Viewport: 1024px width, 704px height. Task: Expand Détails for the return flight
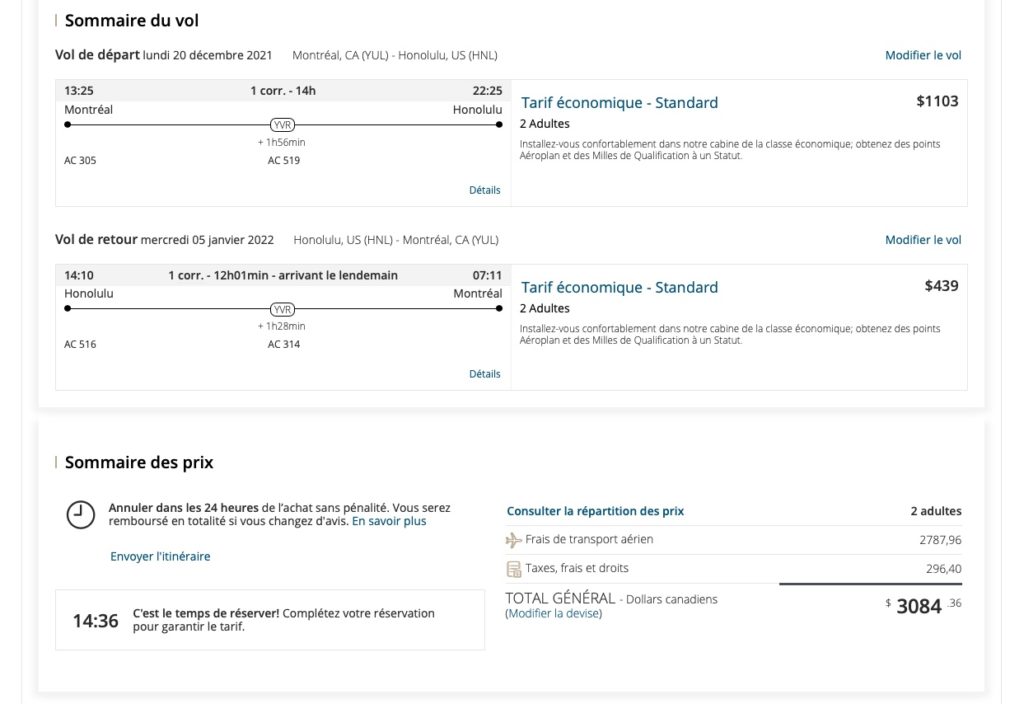click(x=484, y=374)
